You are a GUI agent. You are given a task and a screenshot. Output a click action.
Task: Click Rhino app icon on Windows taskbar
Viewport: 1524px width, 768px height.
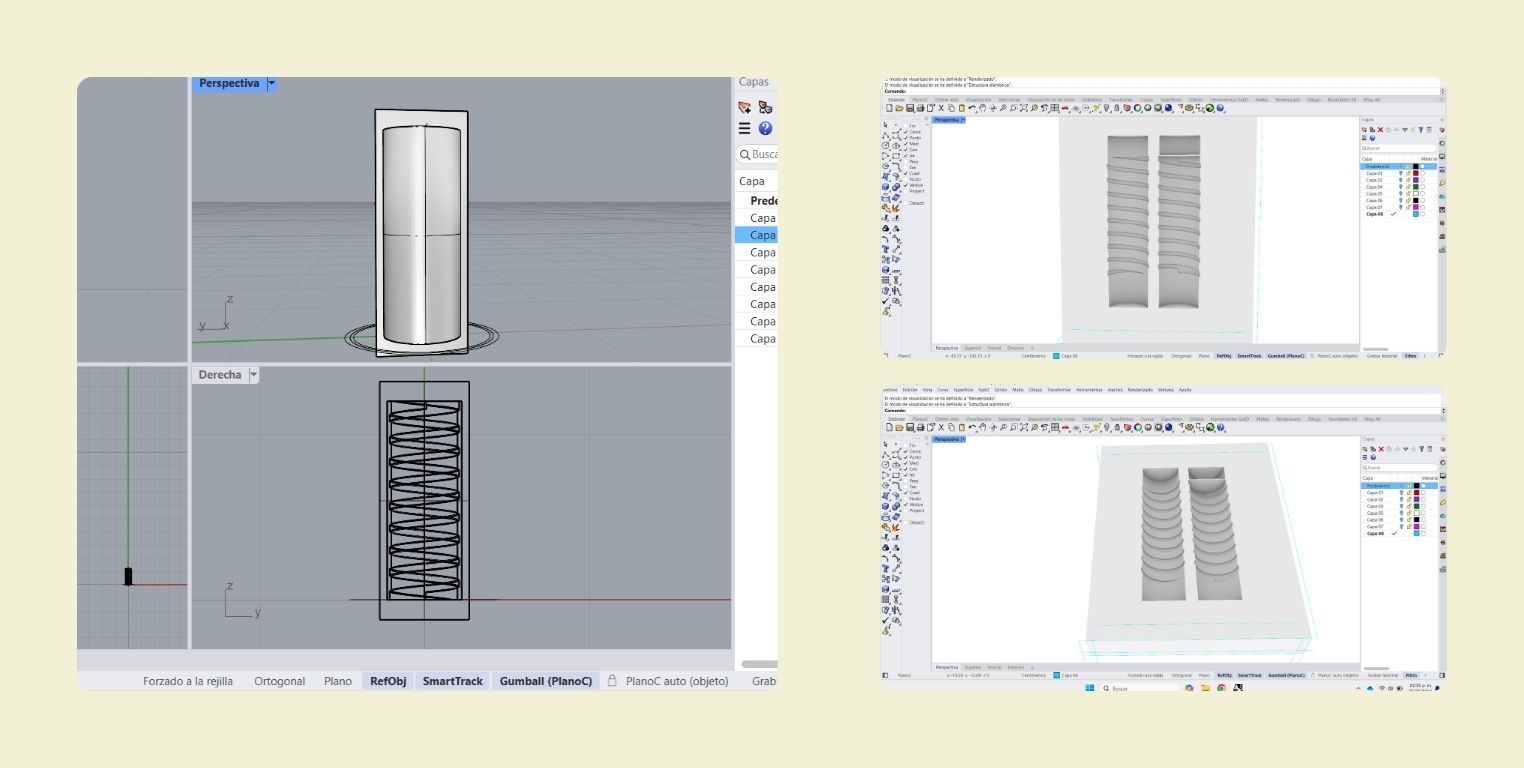[1238, 688]
